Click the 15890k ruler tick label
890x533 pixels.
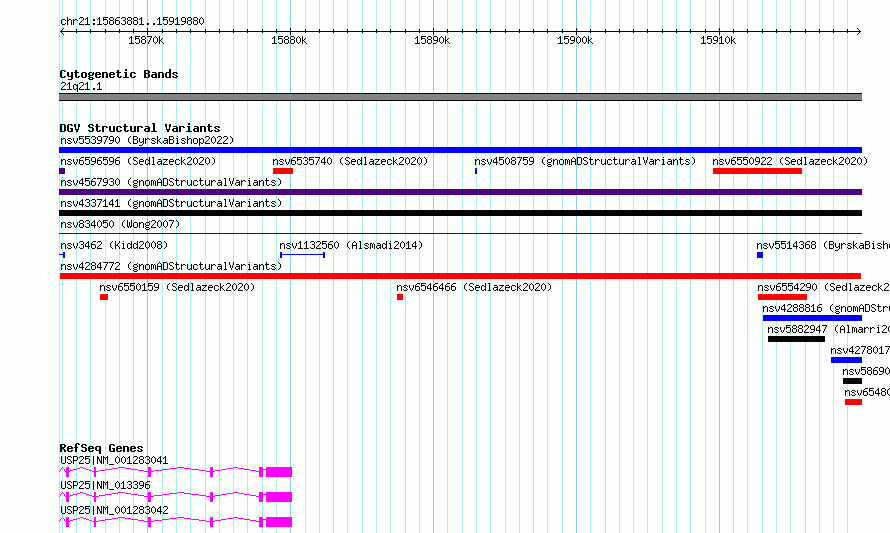[432, 40]
